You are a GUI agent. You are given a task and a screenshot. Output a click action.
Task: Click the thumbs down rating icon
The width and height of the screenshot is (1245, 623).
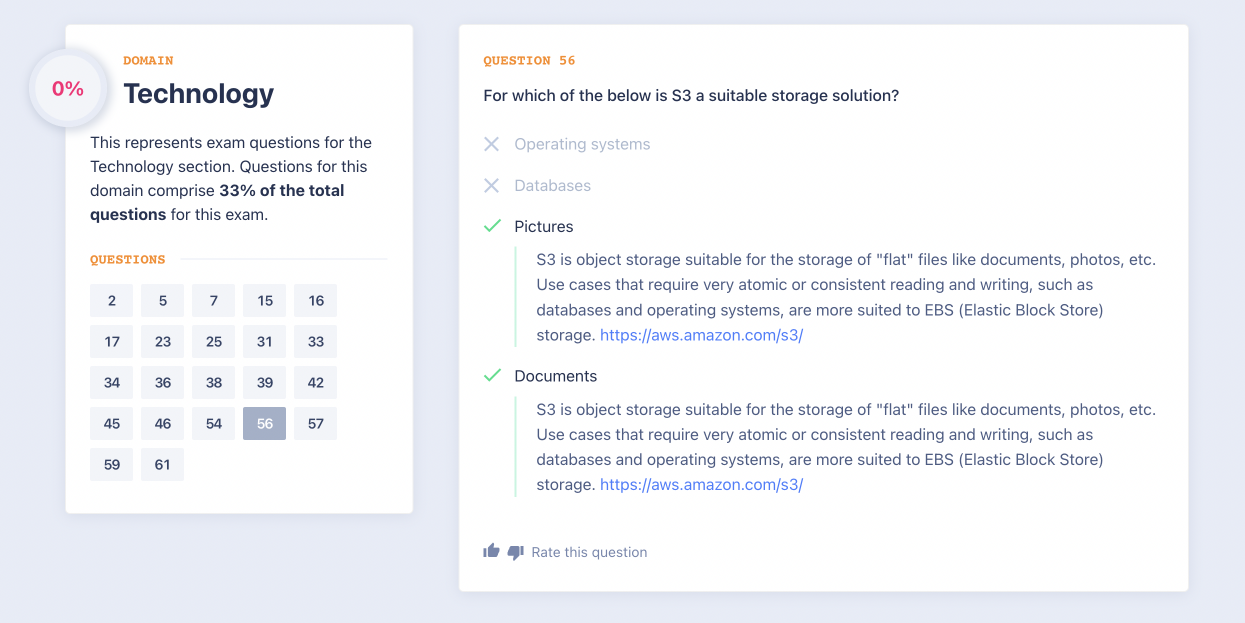pyautogui.click(x=515, y=552)
